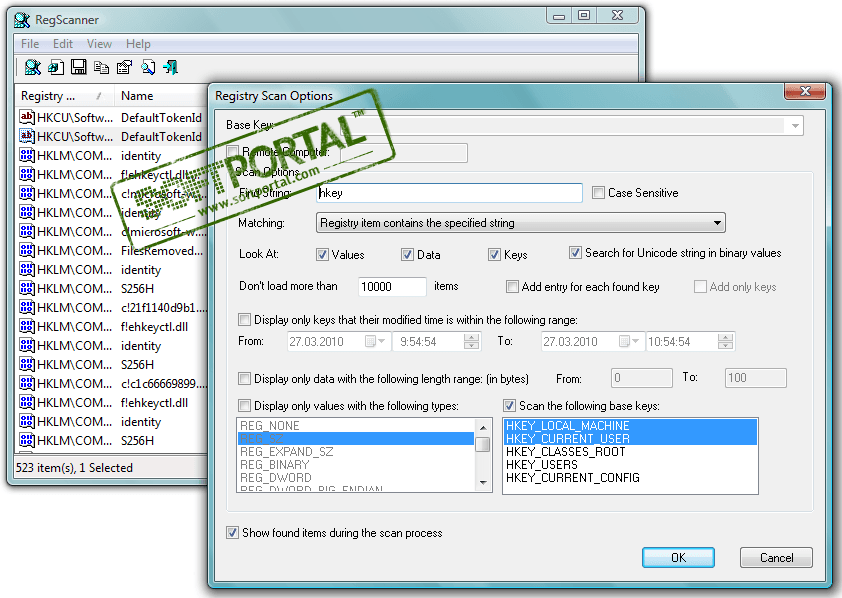
Task: Click down arrow of value types list scrollbar
Action: tap(483, 483)
